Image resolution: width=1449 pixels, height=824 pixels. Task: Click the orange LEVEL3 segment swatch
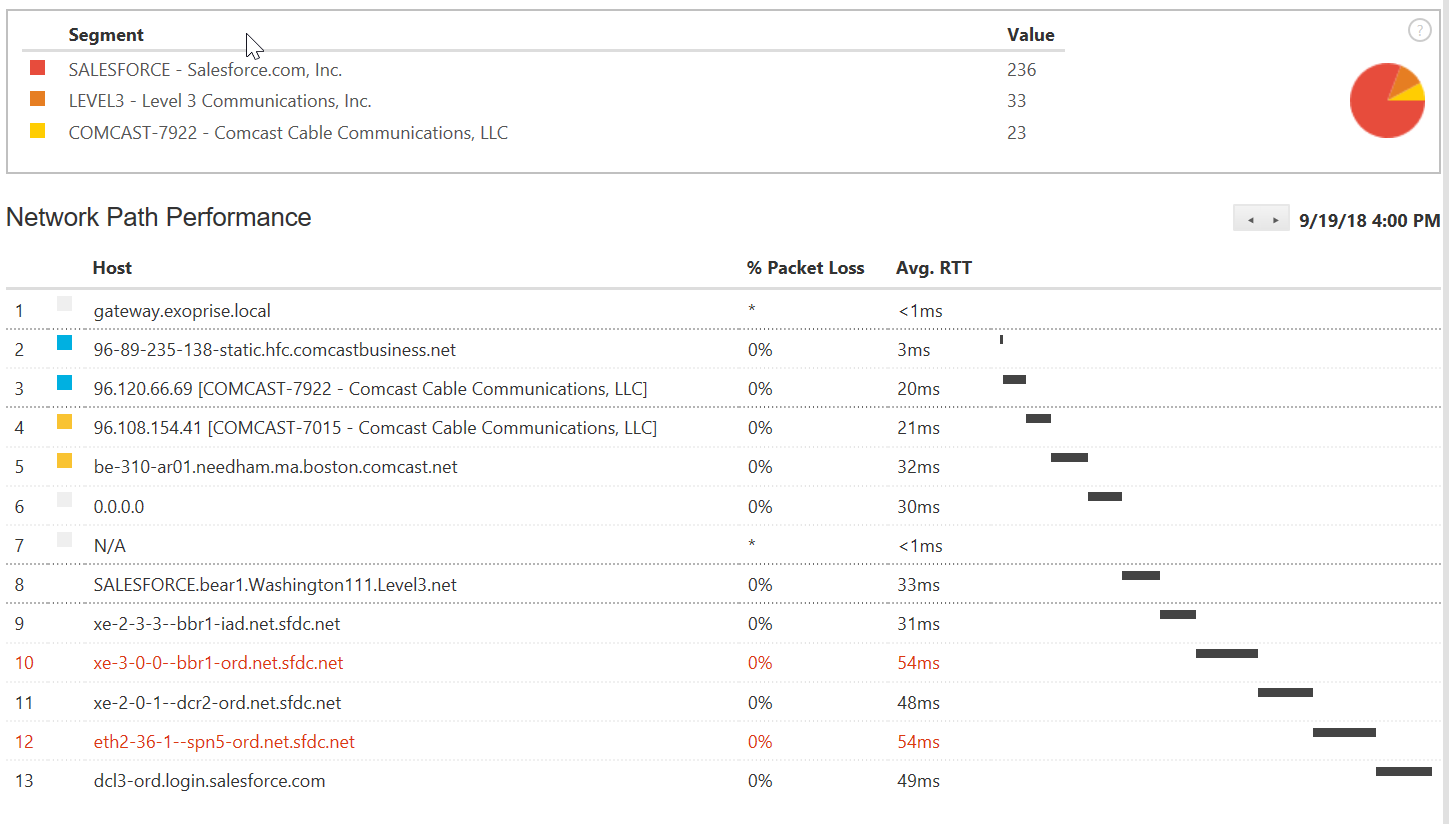38,99
